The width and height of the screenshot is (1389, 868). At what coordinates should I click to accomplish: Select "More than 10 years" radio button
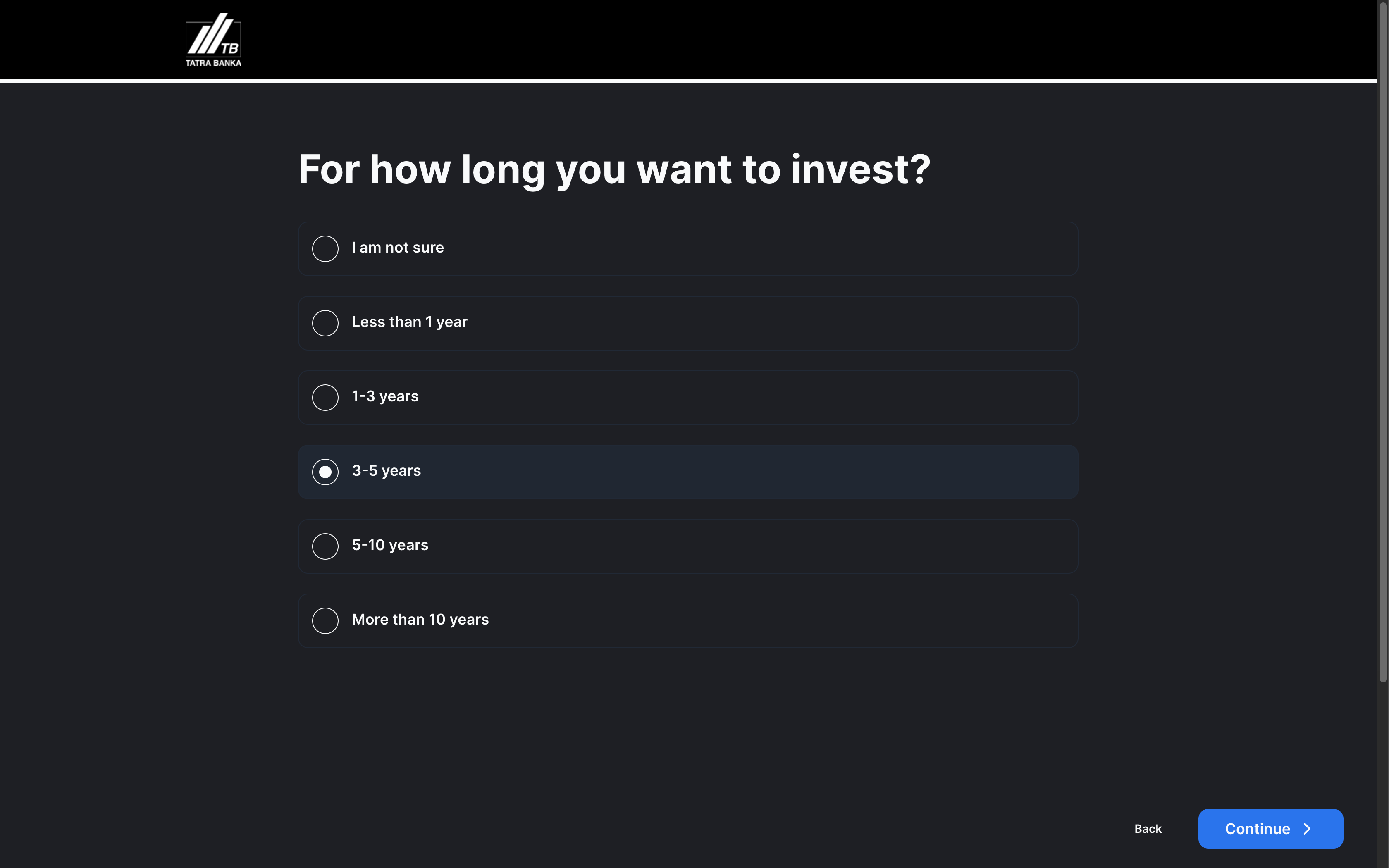point(325,620)
